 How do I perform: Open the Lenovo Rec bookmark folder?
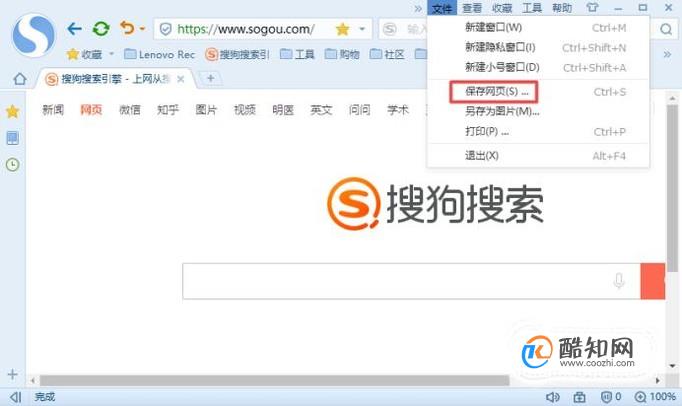click(159, 54)
